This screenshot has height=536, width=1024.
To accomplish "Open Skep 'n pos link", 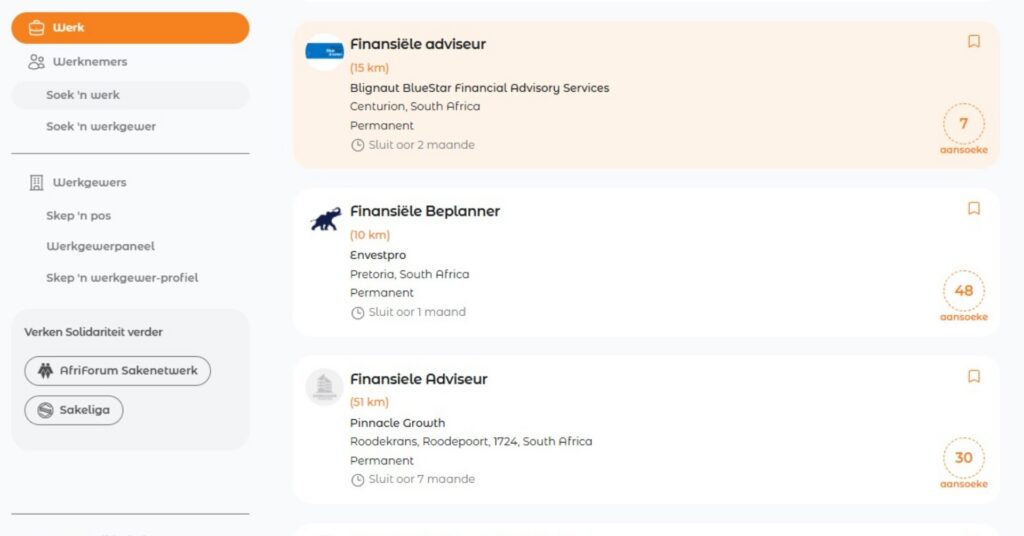I will click(78, 216).
